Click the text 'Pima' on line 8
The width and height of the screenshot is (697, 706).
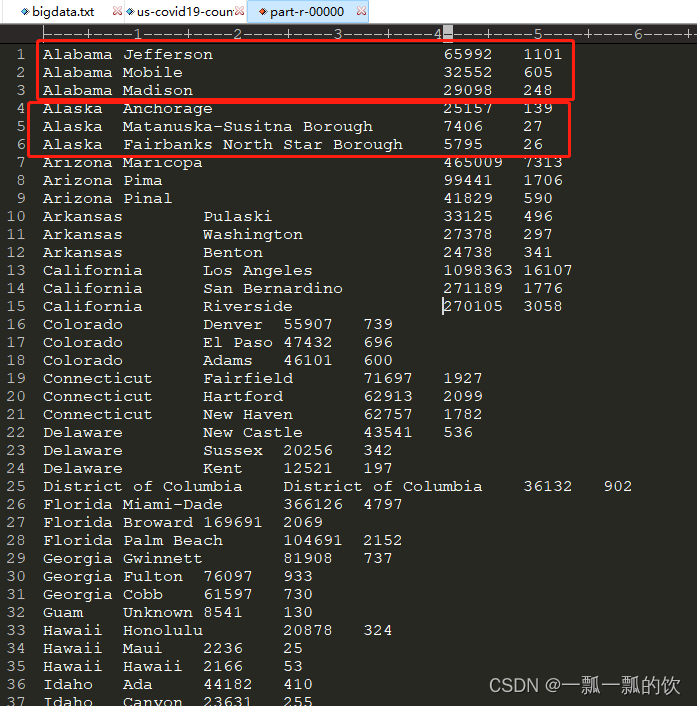pyautogui.click(x=143, y=181)
